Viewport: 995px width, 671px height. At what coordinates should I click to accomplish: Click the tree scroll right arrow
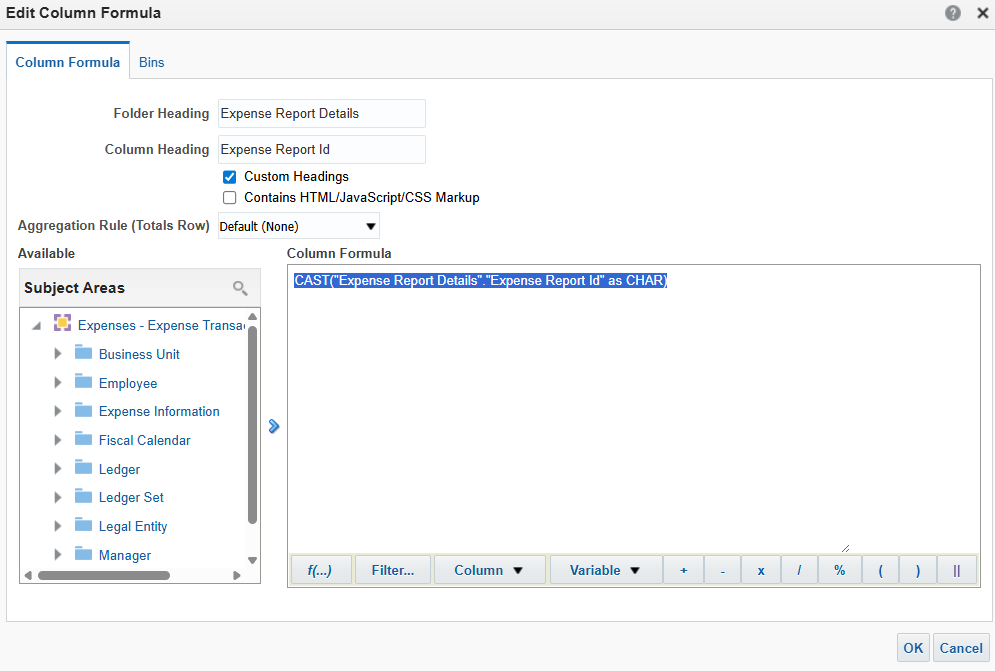click(237, 576)
